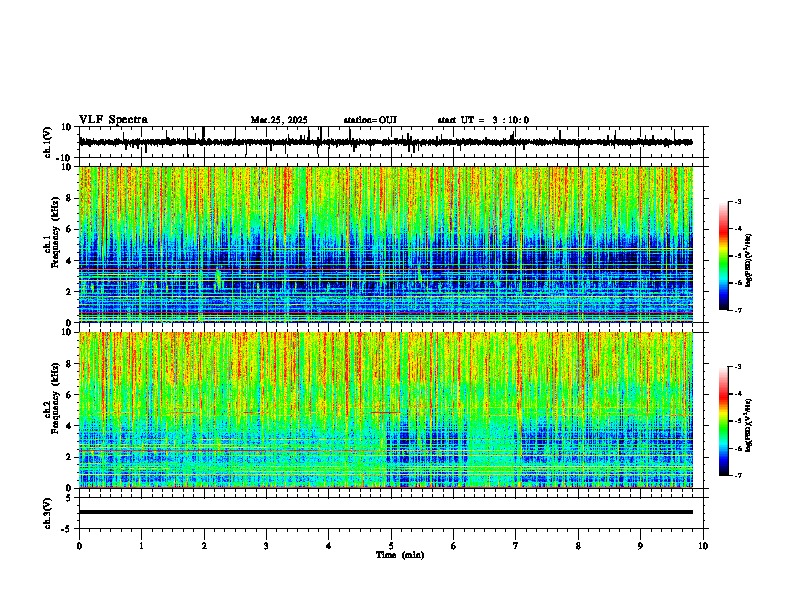
Task: Click time axis tick label "3"
Action: pyautogui.click(x=266, y=546)
